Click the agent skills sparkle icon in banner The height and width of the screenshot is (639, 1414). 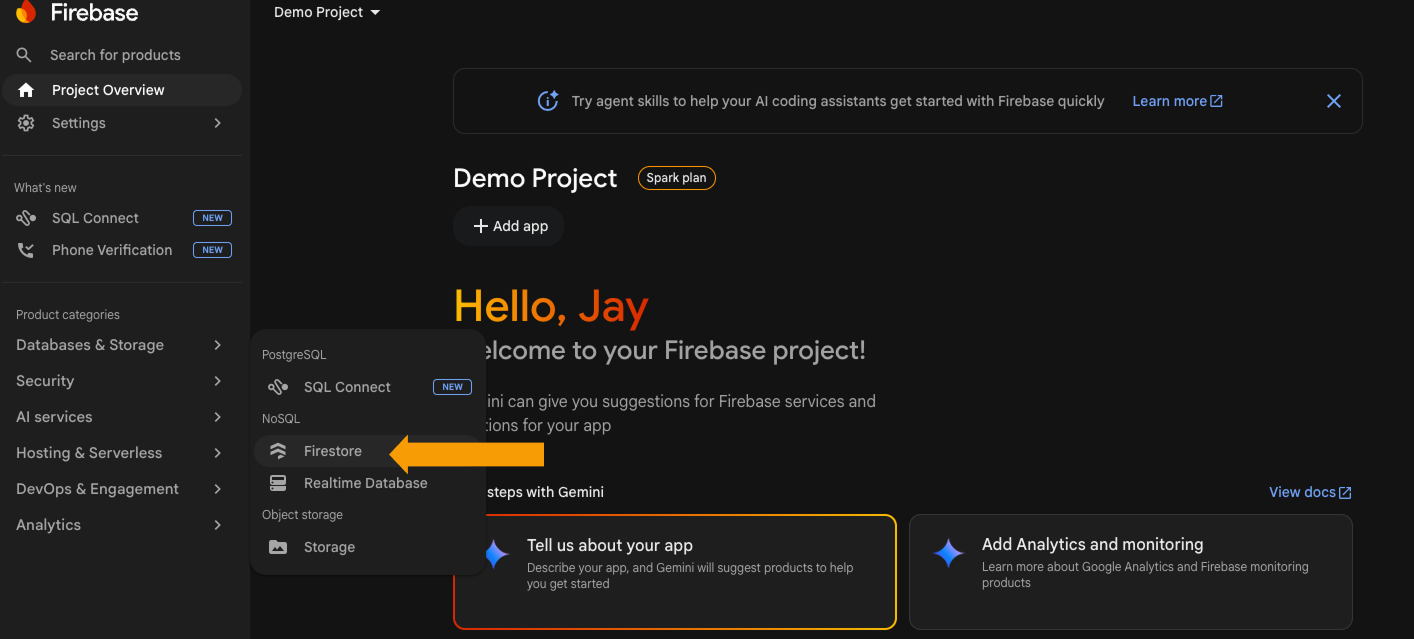[548, 101]
